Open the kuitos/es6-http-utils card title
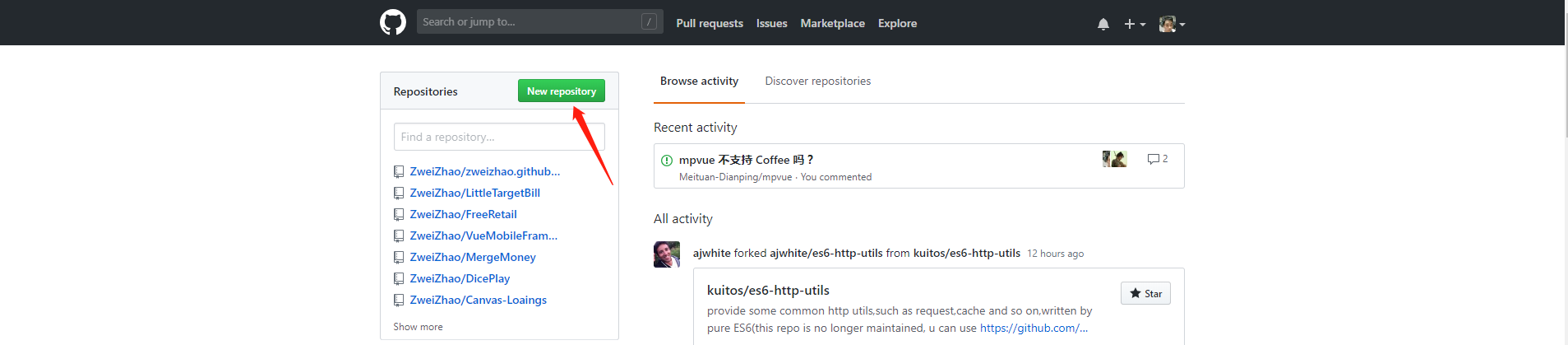Viewport: 1568px width, 345px height. click(768, 290)
